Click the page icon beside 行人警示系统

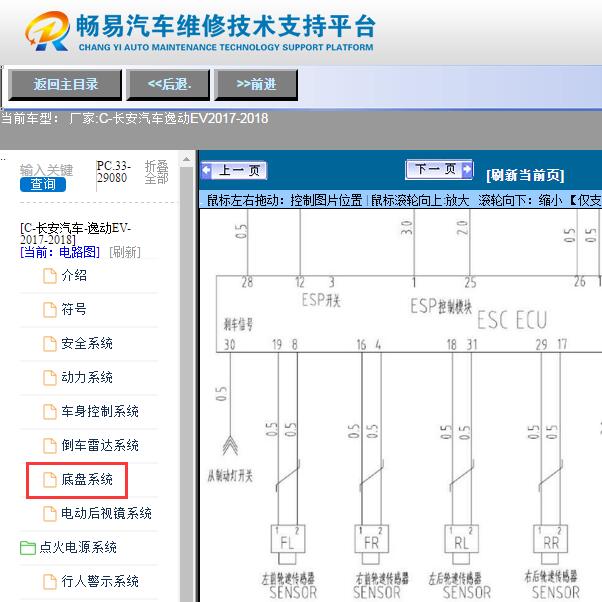50,581
